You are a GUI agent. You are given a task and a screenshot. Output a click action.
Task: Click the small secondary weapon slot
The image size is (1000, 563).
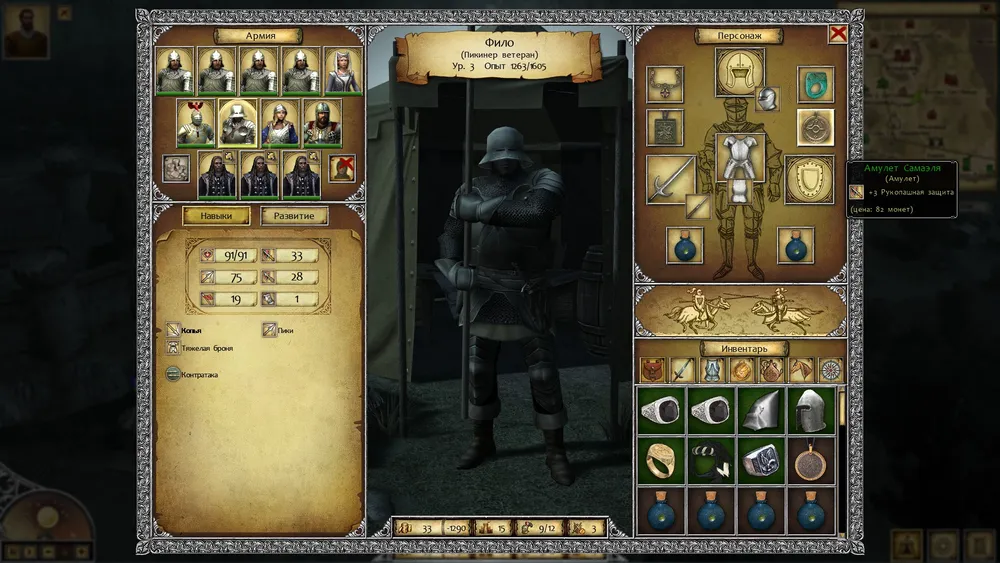pos(698,206)
